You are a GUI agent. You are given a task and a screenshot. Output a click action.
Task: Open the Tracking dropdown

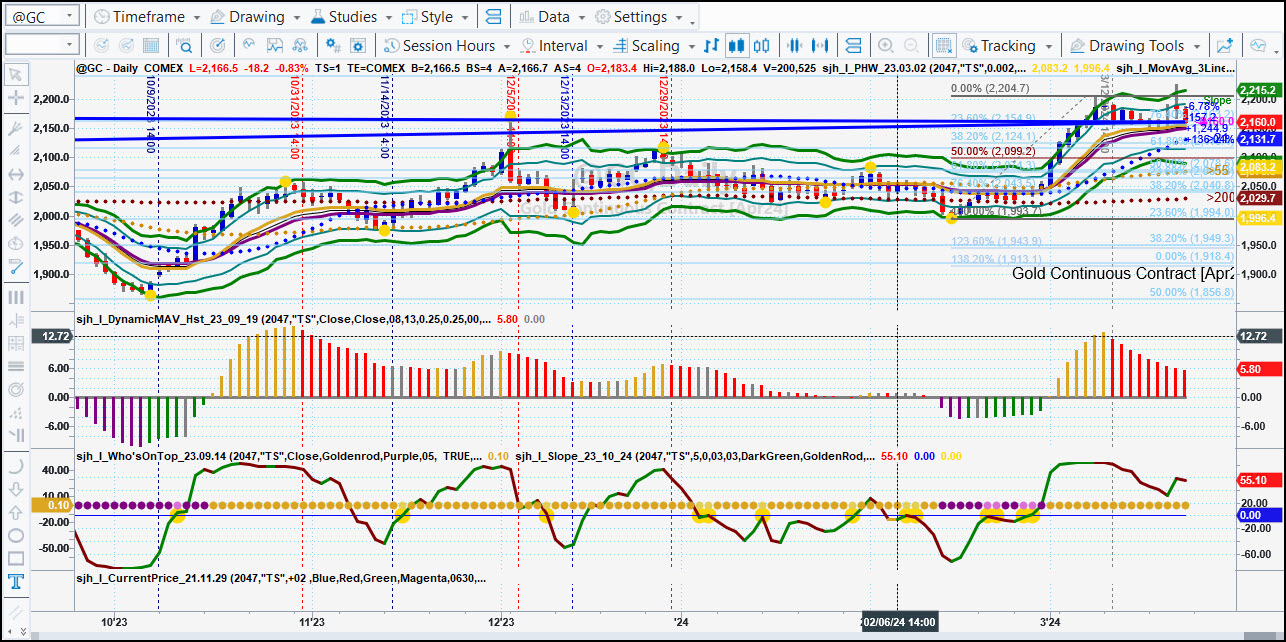[x=1006, y=45]
